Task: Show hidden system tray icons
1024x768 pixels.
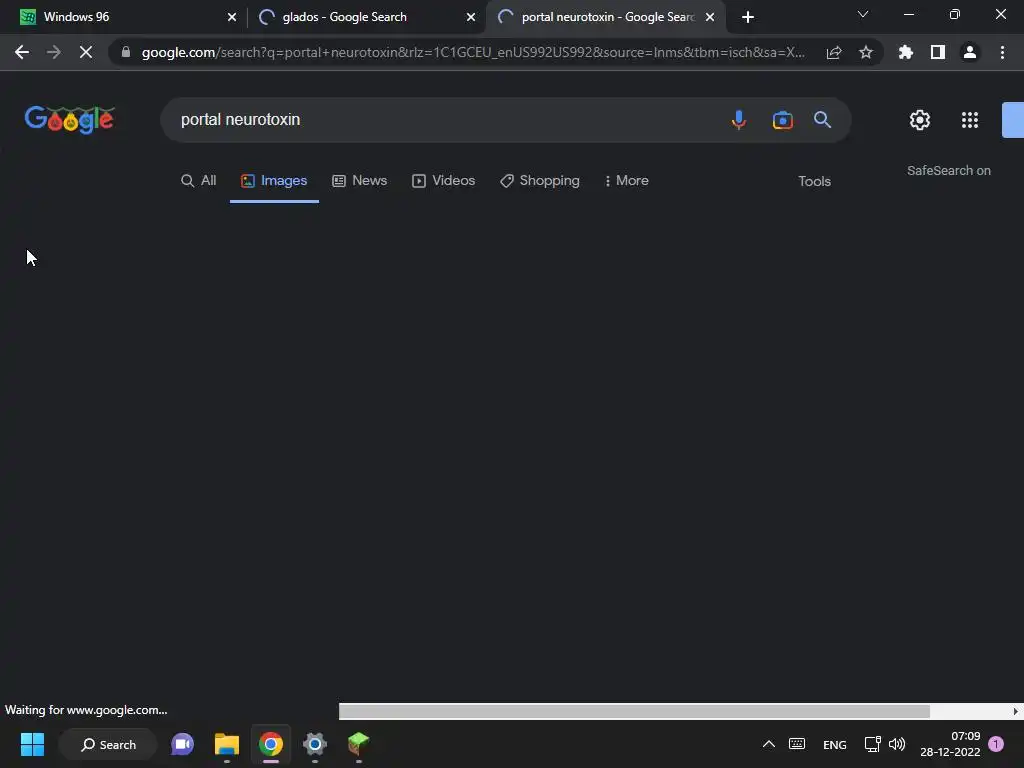Action: coord(769,744)
